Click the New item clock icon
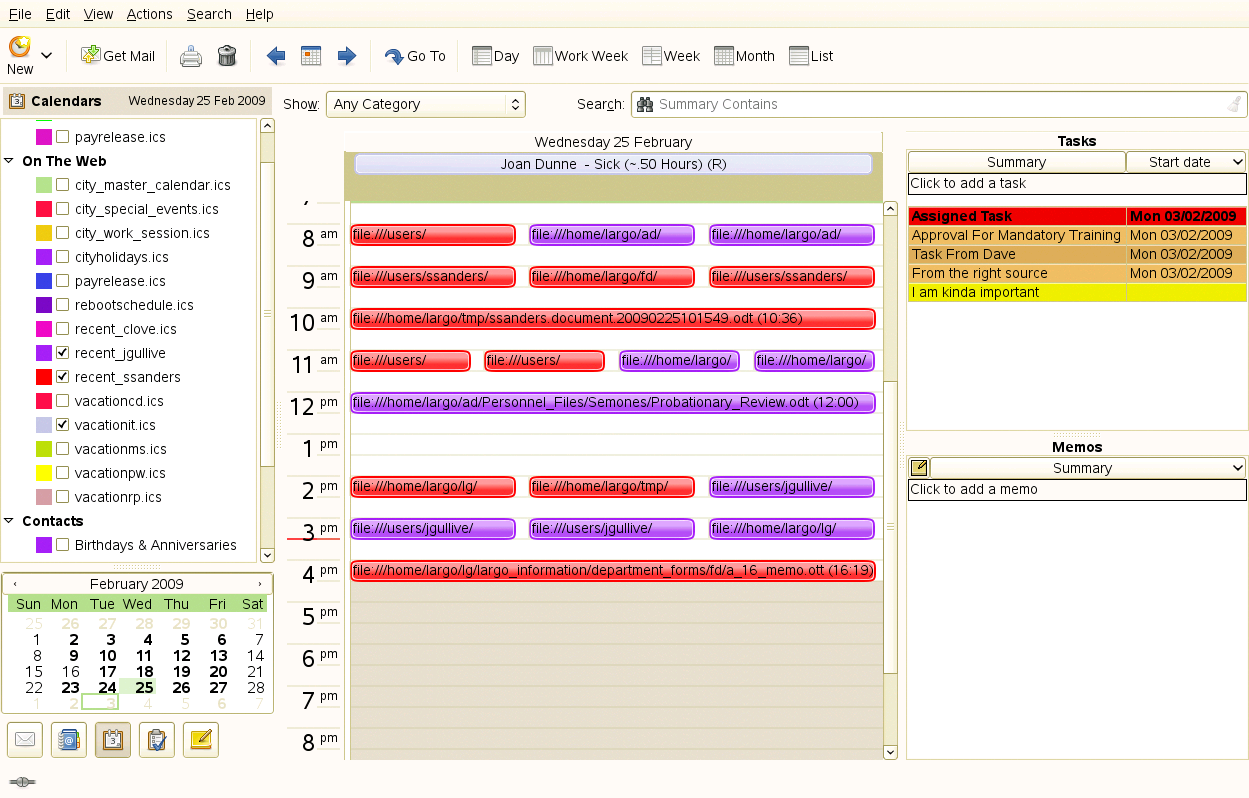 pyautogui.click(x=19, y=46)
